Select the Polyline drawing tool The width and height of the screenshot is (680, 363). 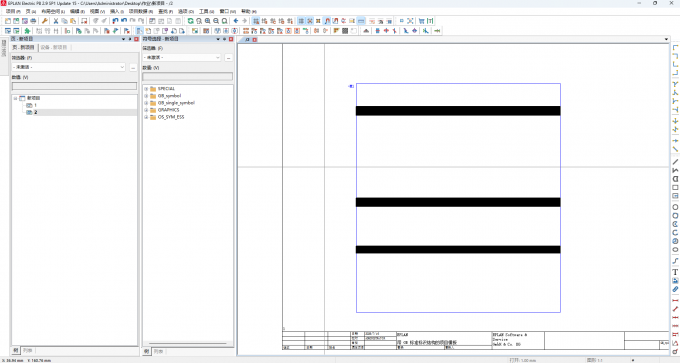(x=675, y=170)
